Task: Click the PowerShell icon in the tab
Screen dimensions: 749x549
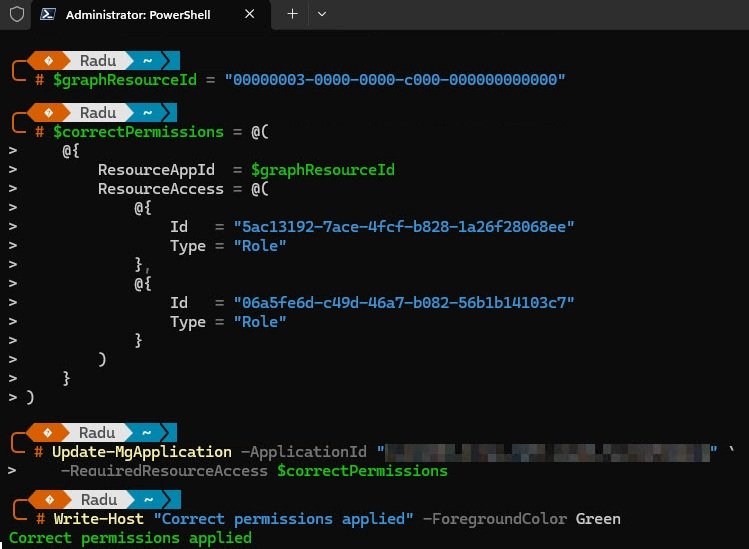Action: click(48, 15)
